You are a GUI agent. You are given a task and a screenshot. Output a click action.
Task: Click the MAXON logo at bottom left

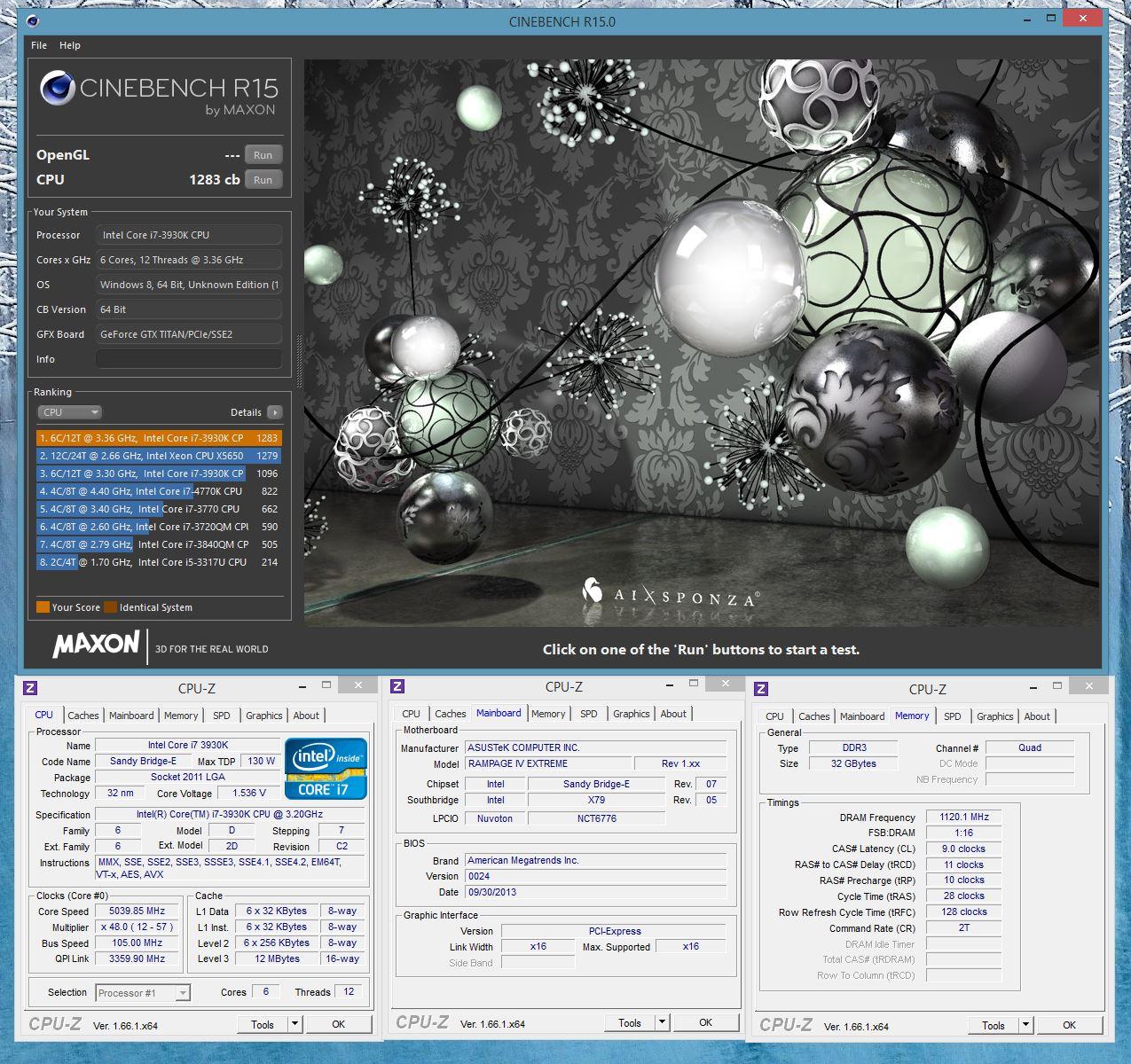(x=96, y=644)
